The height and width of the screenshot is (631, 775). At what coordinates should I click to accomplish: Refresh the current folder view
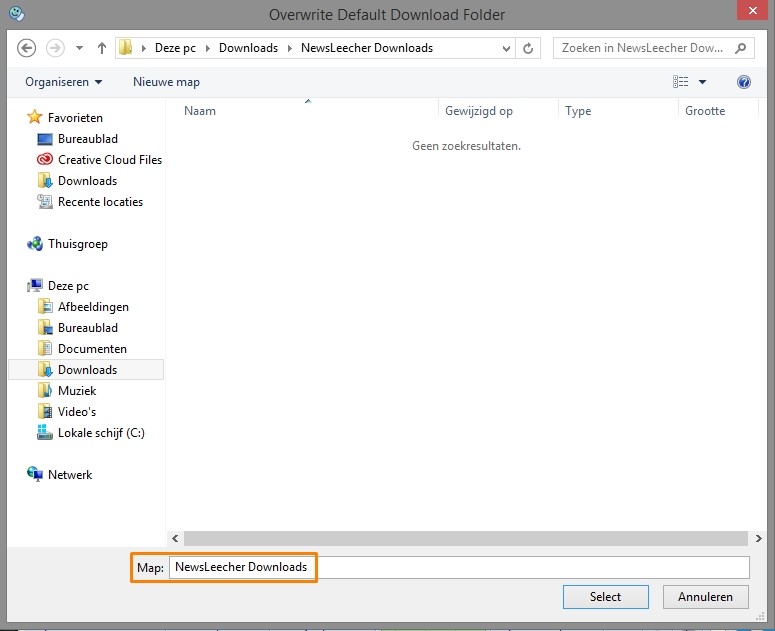click(x=530, y=48)
